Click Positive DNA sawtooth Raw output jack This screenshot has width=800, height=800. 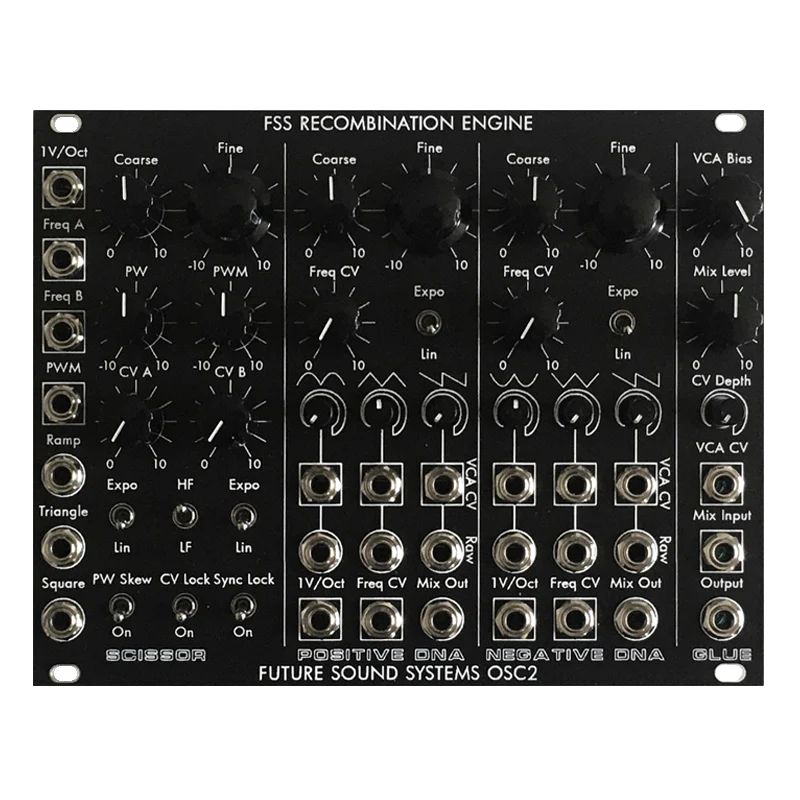pos(442,552)
